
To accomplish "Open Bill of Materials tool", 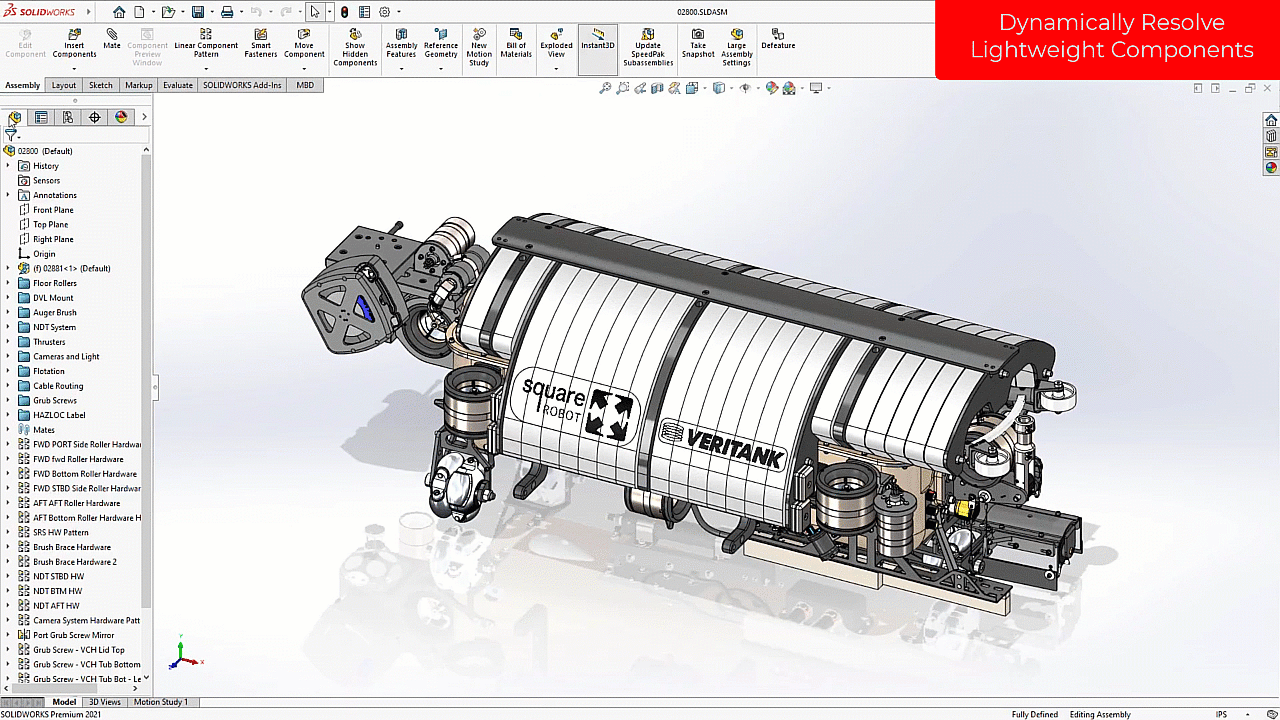I will click(516, 43).
